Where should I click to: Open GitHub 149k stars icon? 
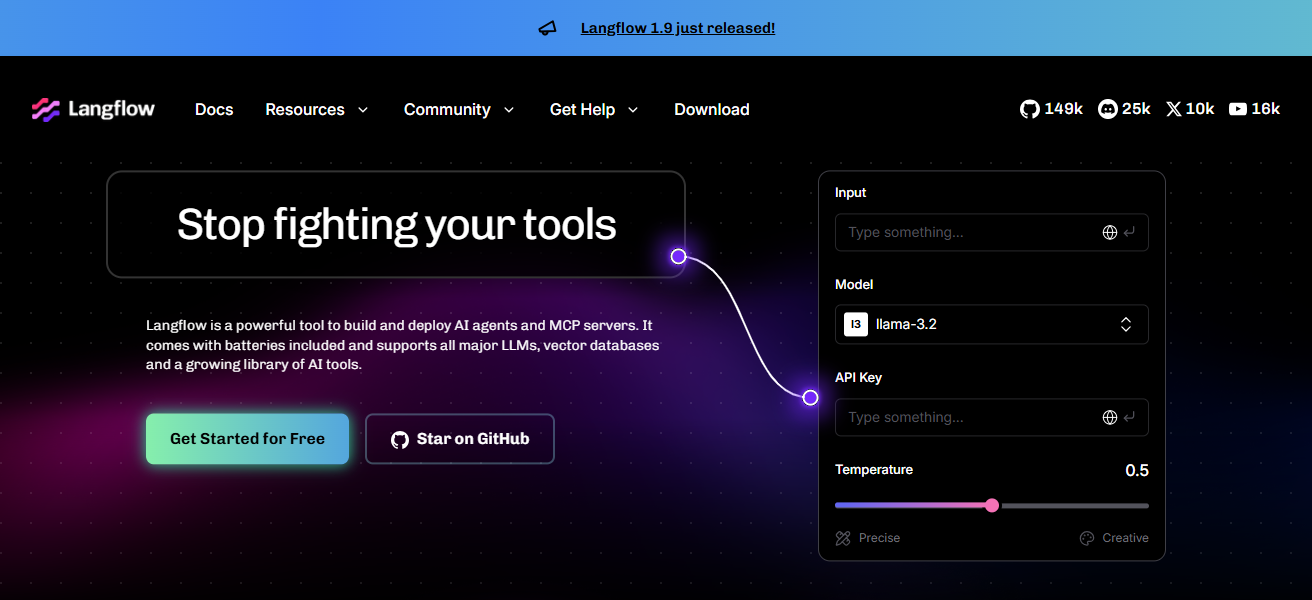coord(1030,109)
